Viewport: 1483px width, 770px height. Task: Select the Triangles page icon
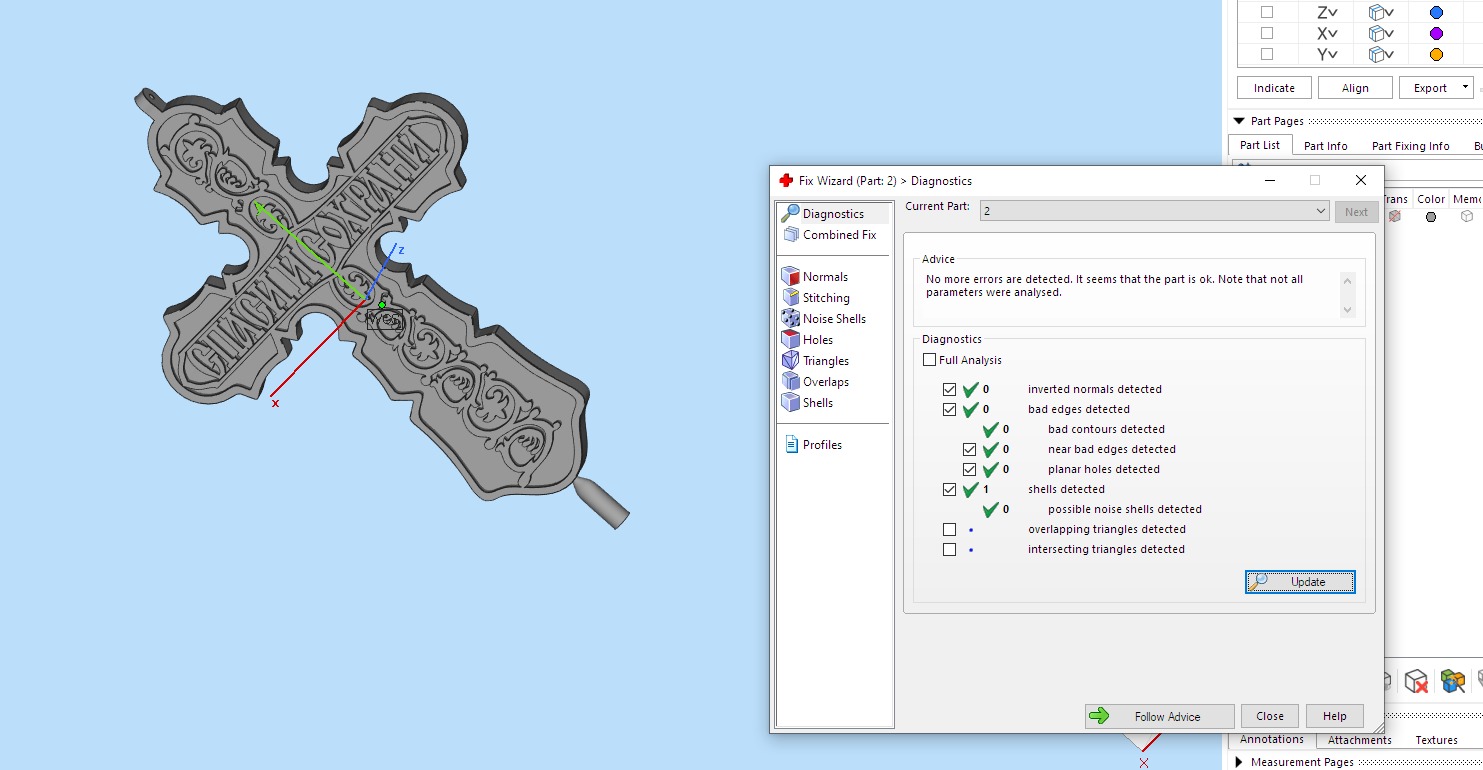coord(789,360)
